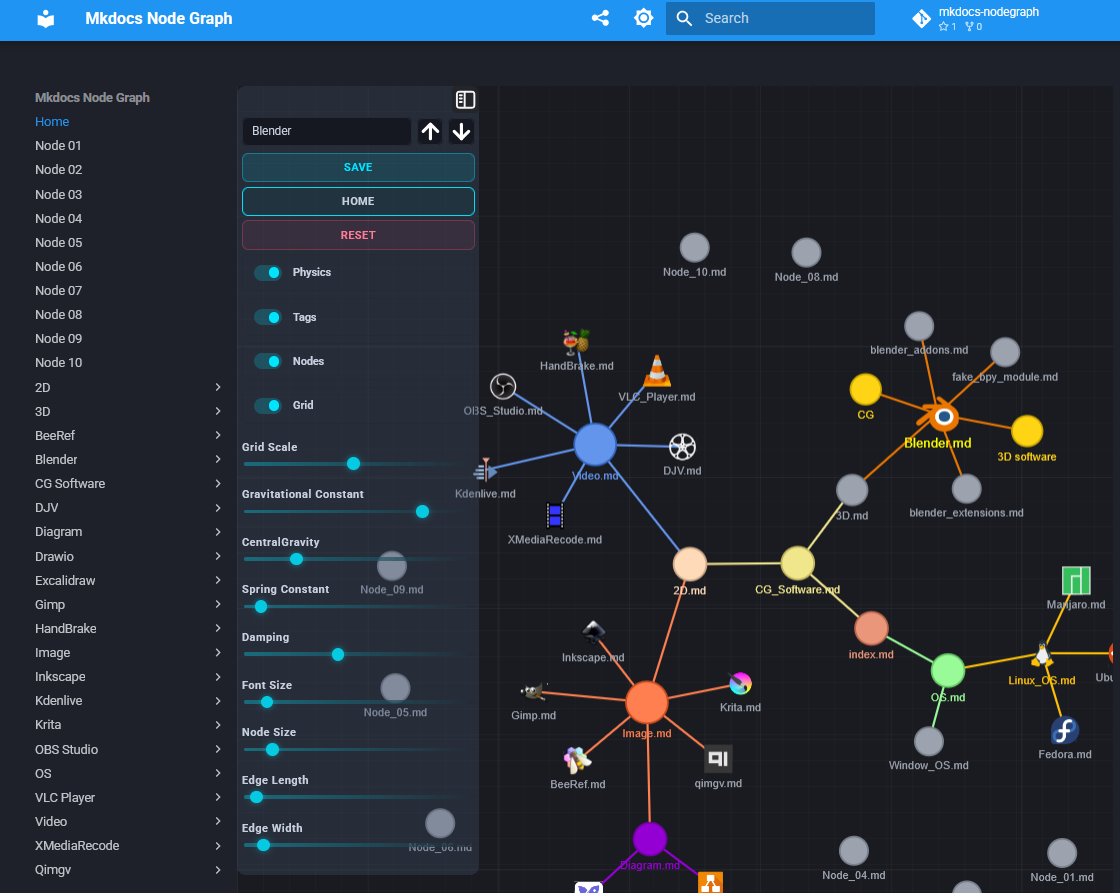Screen dimensions: 1120x893
Task: Select the BeeRef.md node icon
Action: tap(577, 760)
